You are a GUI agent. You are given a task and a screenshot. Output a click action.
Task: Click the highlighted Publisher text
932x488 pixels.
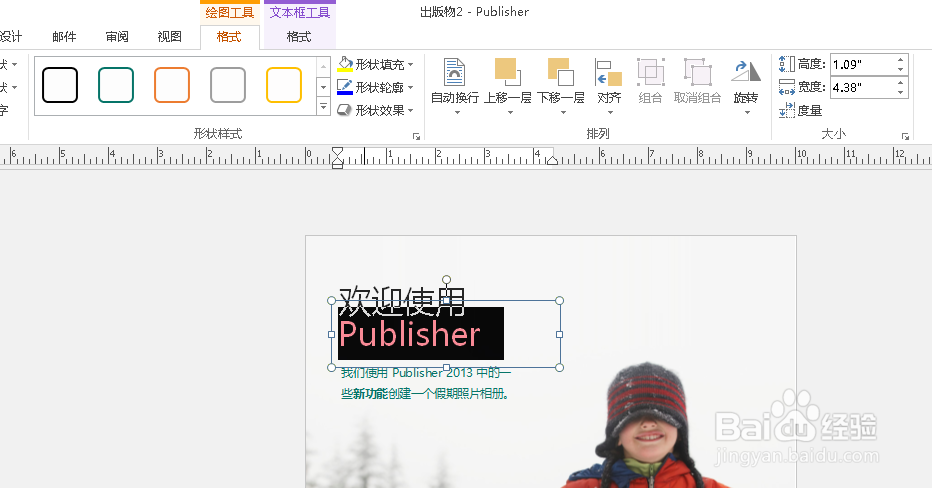tap(410, 334)
